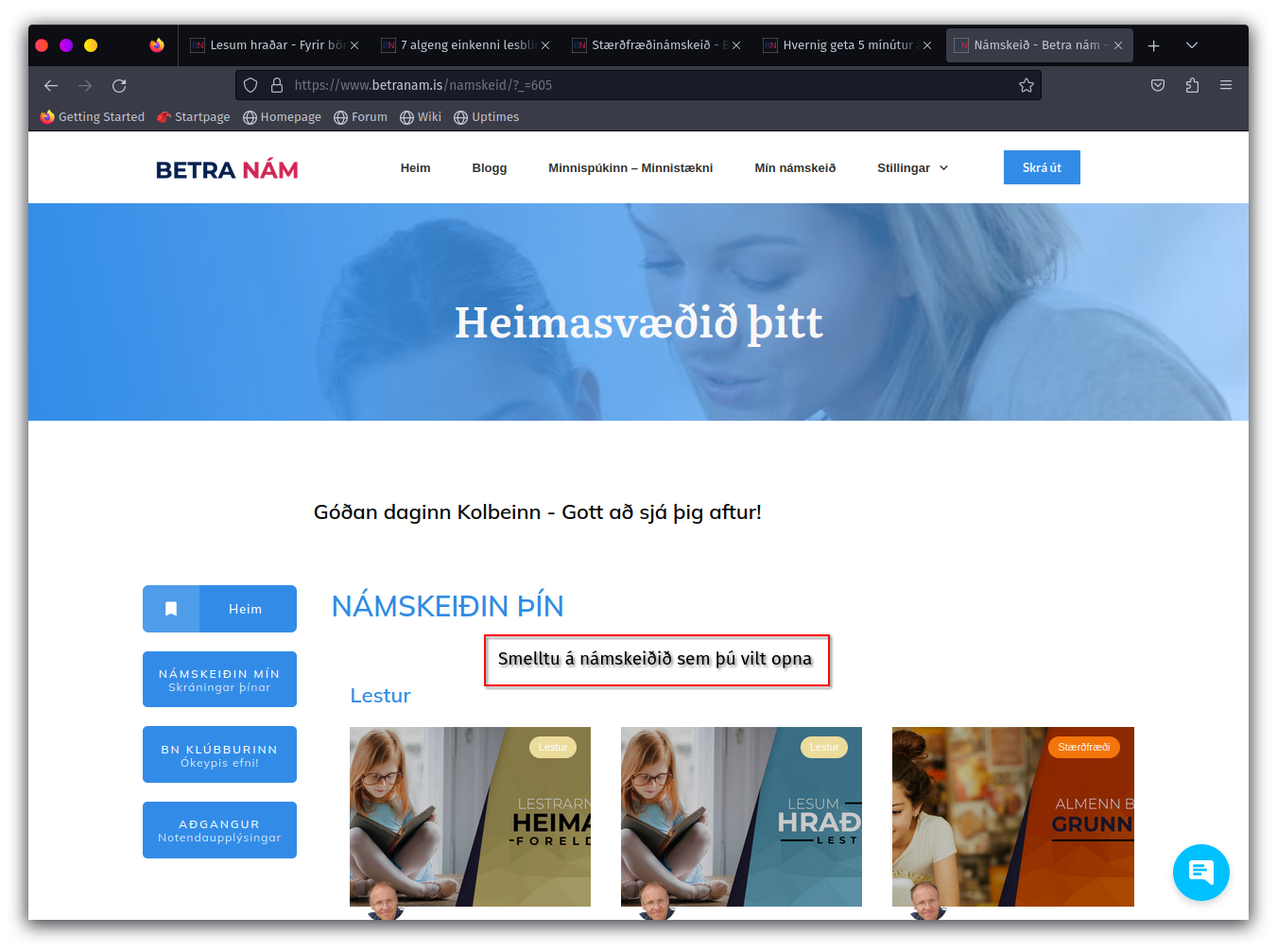This screenshot has height=952, width=1277.
Task: Open the Wiki bookmark
Action: point(421,117)
